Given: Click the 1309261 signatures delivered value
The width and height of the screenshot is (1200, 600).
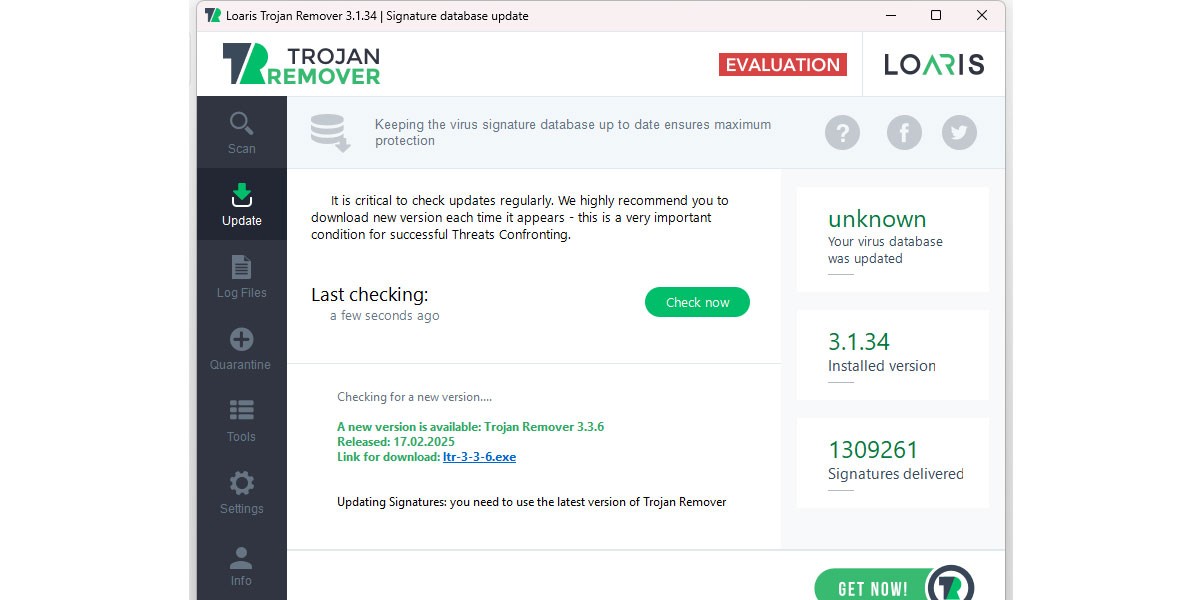Looking at the screenshot, I should (873, 450).
